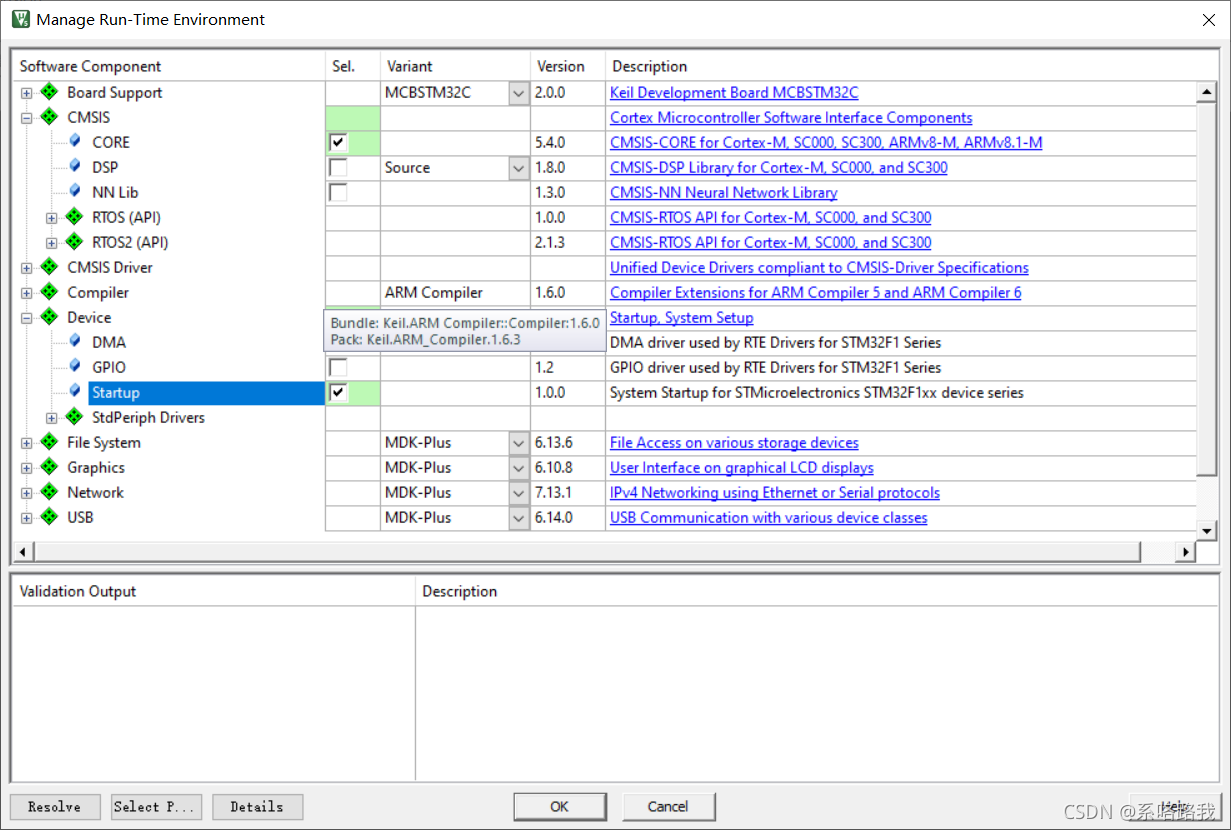1231x830 pixels.
Task: Expand the RTOS (API) node
Action: 52,218
